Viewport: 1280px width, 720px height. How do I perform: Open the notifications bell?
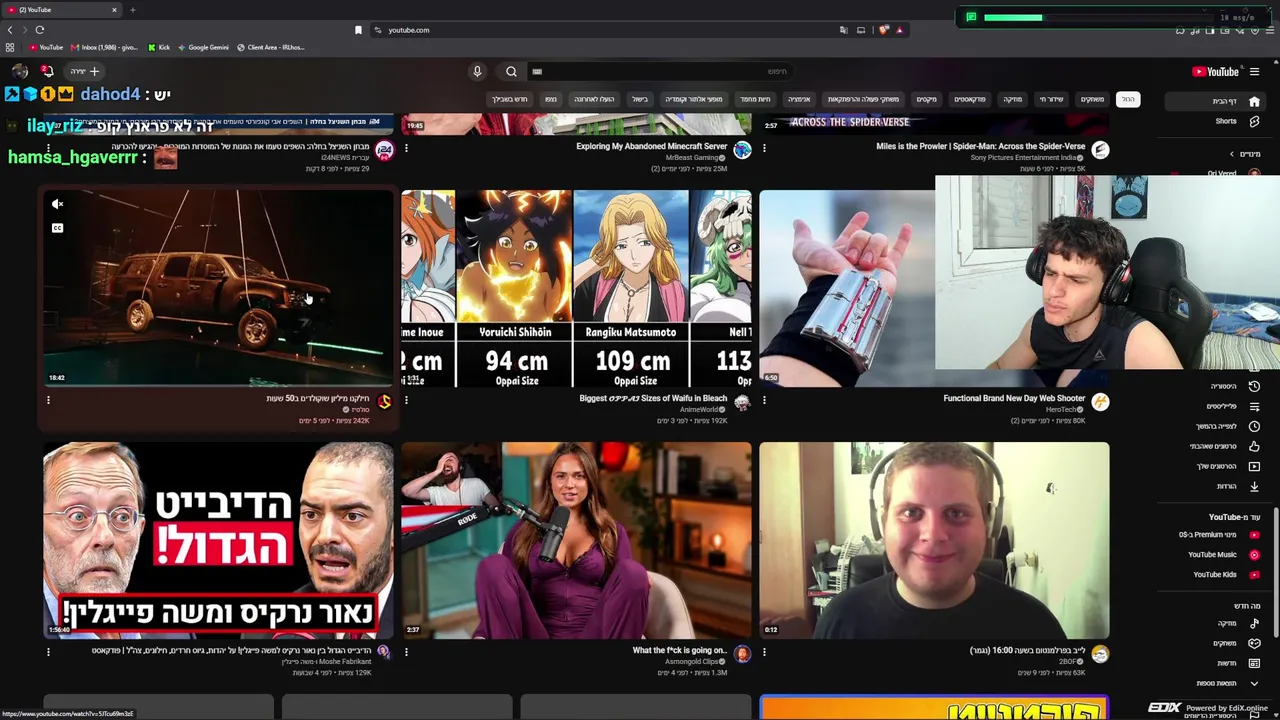pos(47,71)
